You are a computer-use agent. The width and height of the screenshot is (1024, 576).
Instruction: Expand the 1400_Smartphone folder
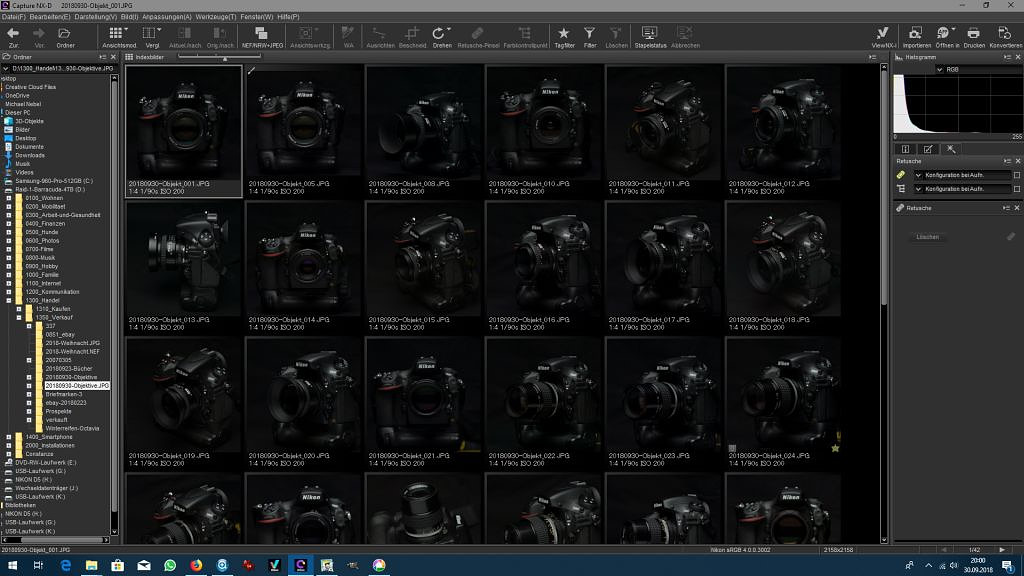click(x=9, y=437)
